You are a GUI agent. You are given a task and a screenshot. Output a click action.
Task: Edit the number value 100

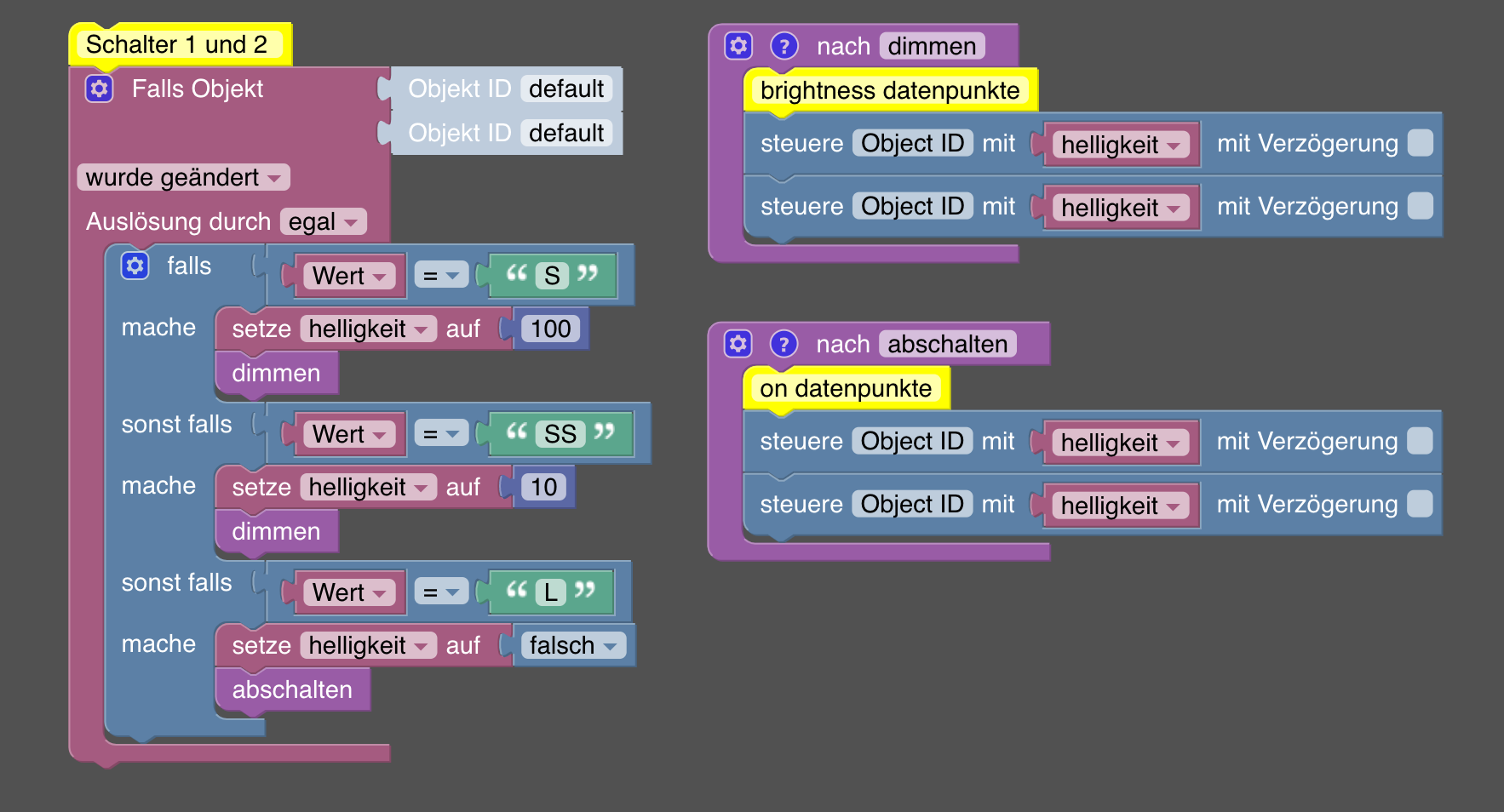551,329
